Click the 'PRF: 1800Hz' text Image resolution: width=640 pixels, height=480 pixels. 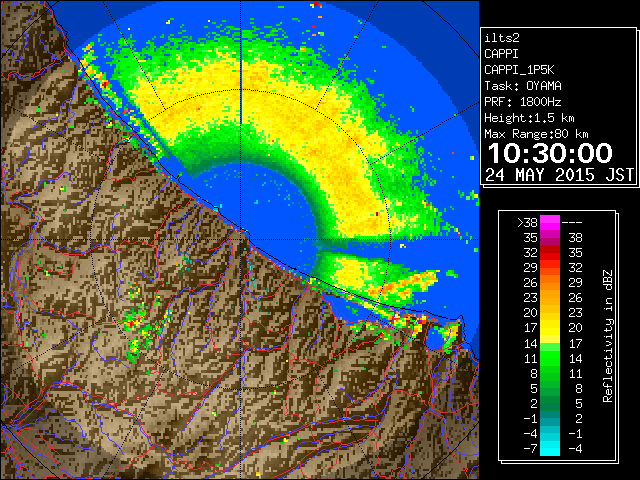click(523, 102)
